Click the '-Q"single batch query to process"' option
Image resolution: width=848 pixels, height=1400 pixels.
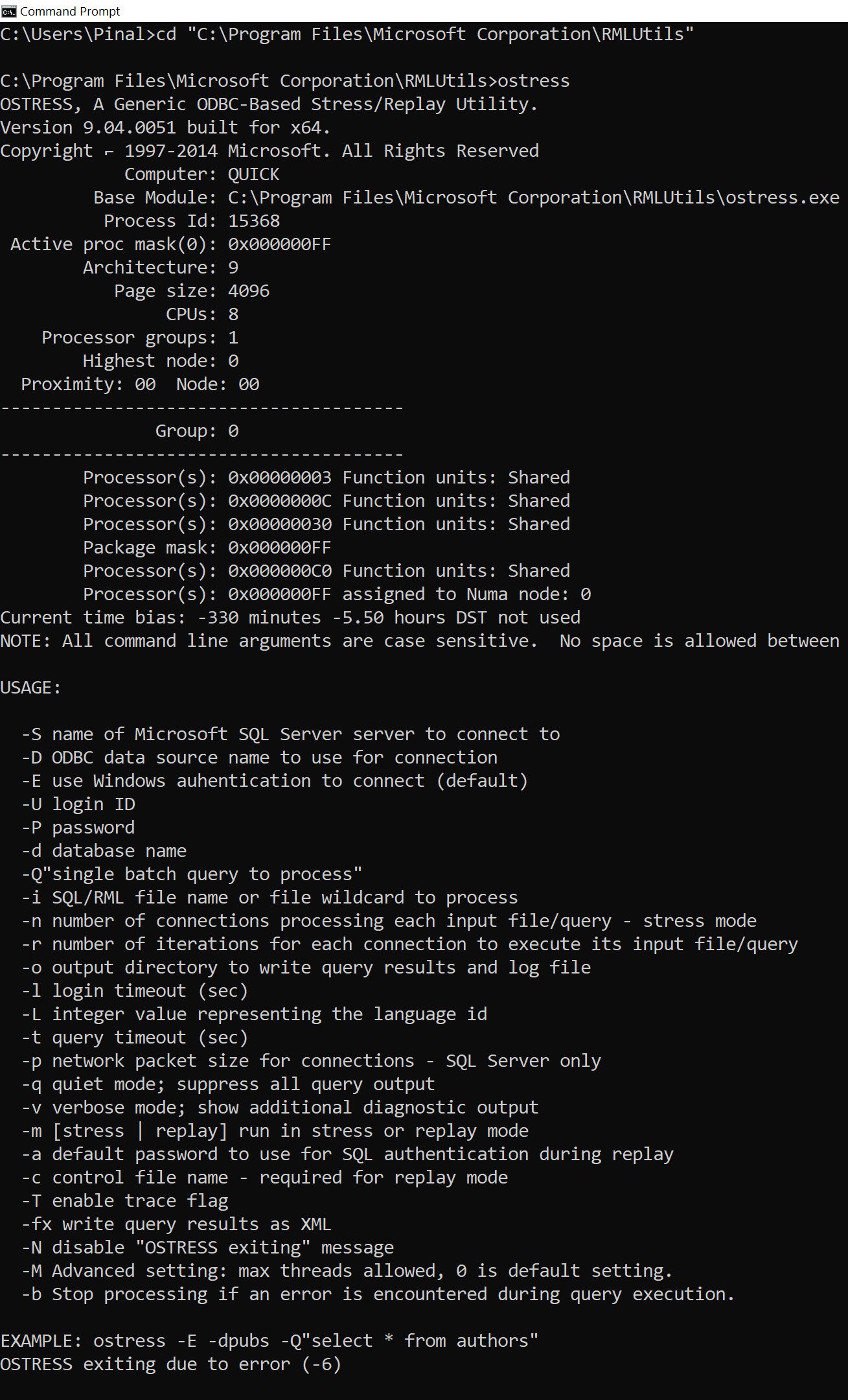point(192,874)
